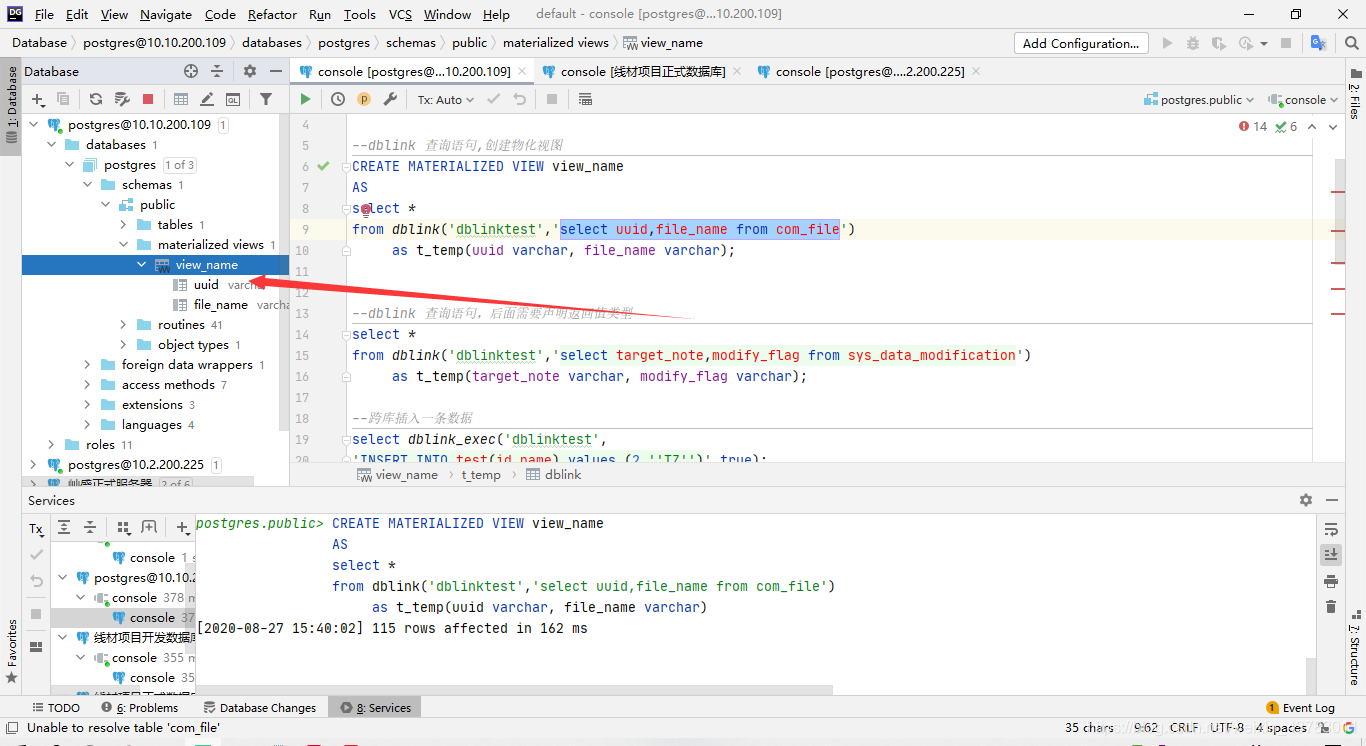This screenshot has width=1366, height=746.
Task: Open the Tx: Auto transaction mode dropdown
Action: click(x=445, y=99)
